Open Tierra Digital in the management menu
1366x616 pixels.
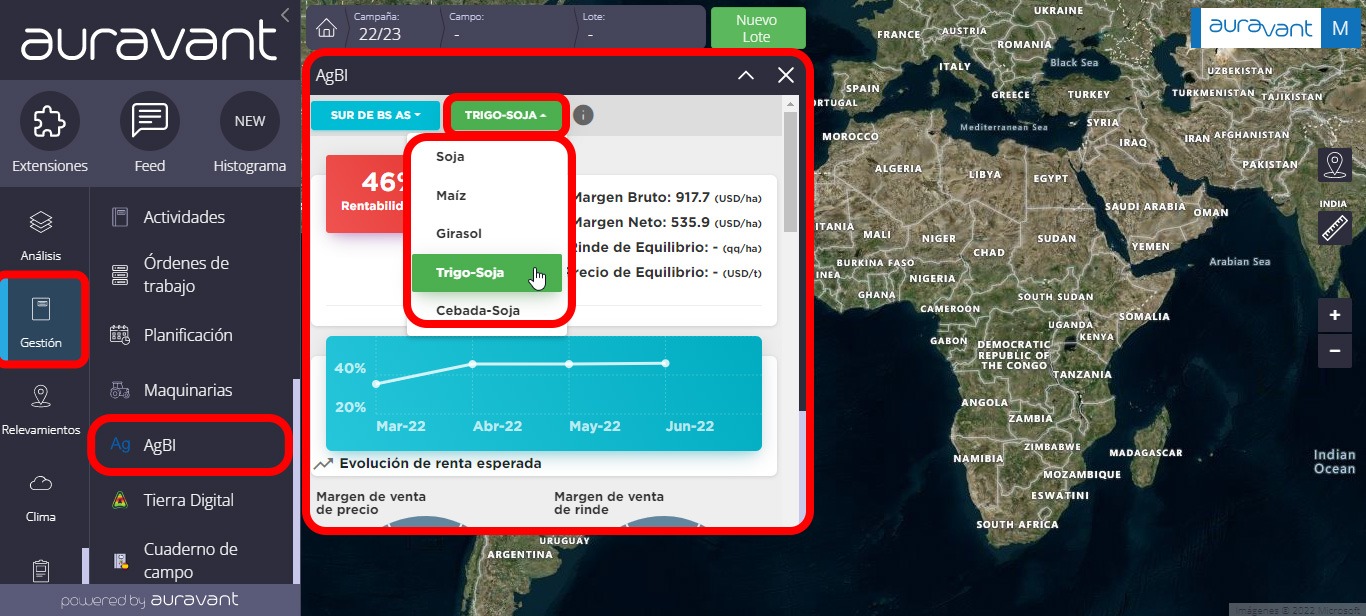click(x=190, y=500)
